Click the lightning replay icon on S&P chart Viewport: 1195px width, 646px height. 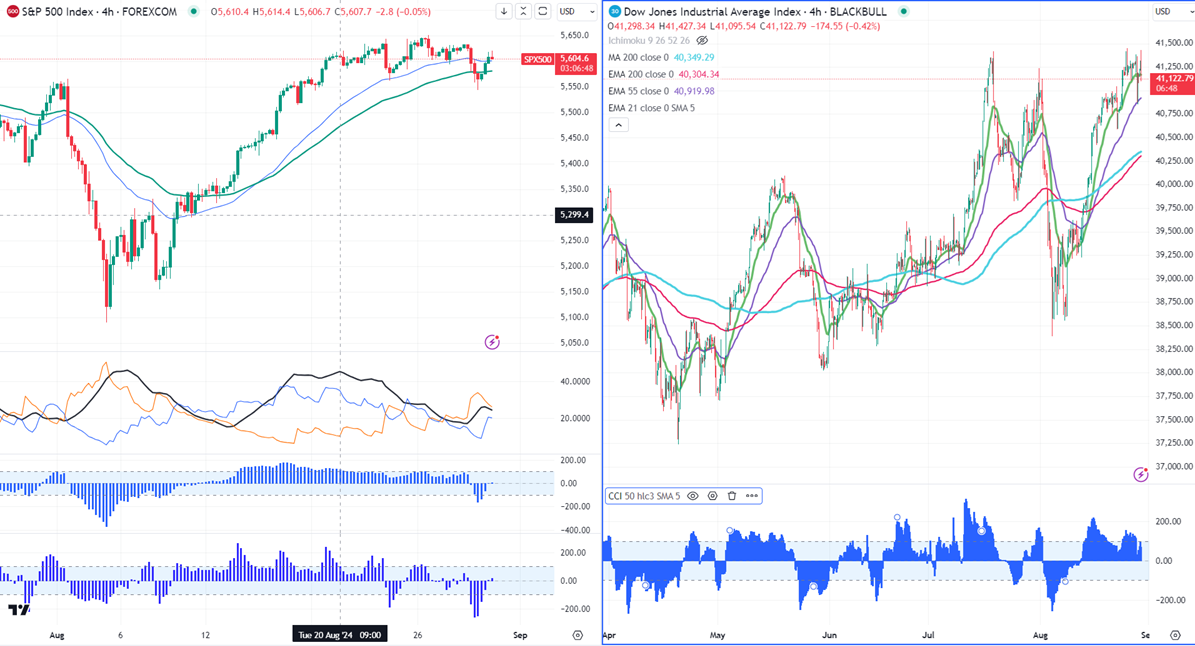(x=492, y=342)
